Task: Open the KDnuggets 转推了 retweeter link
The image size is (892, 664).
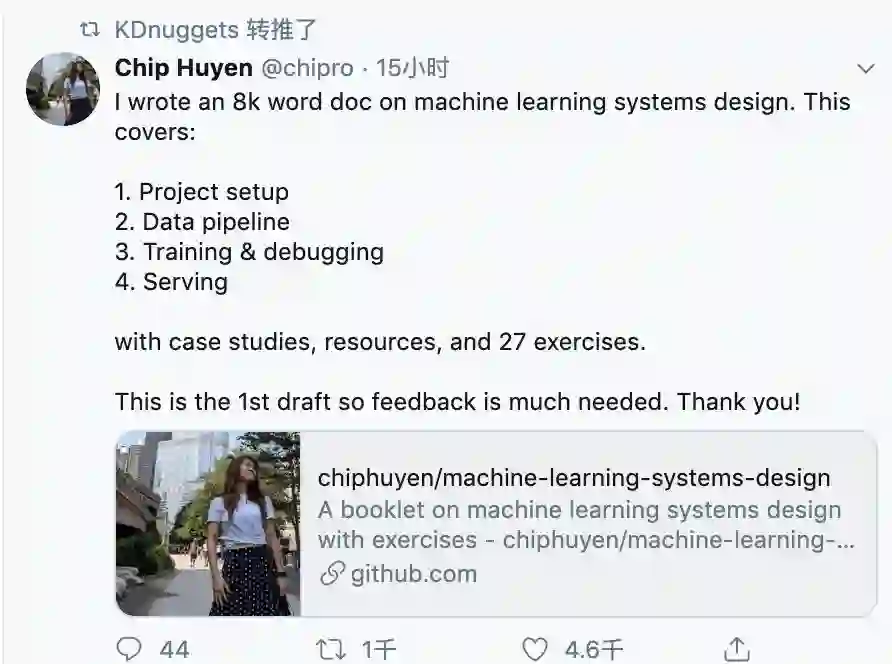Action: (215, 30)
